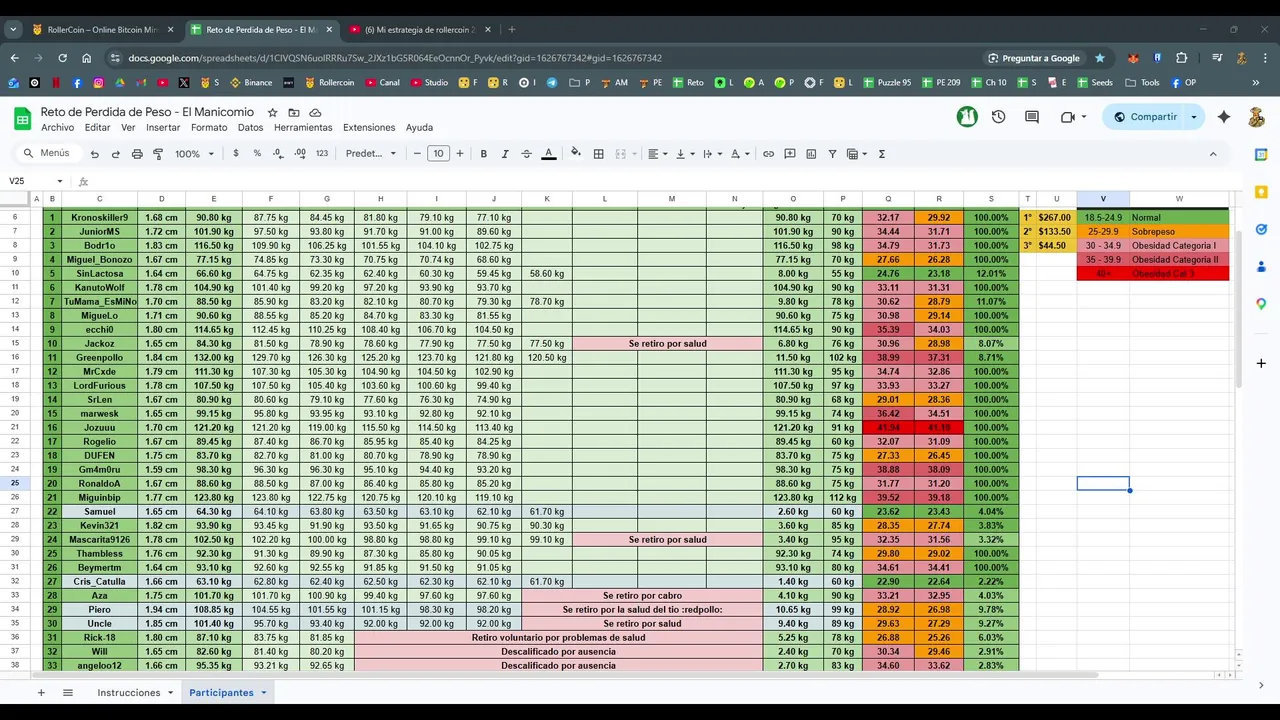Screen dimensions: 1280x720
Task: Open the text wrapping dropdown
Action: coord(711,154)
